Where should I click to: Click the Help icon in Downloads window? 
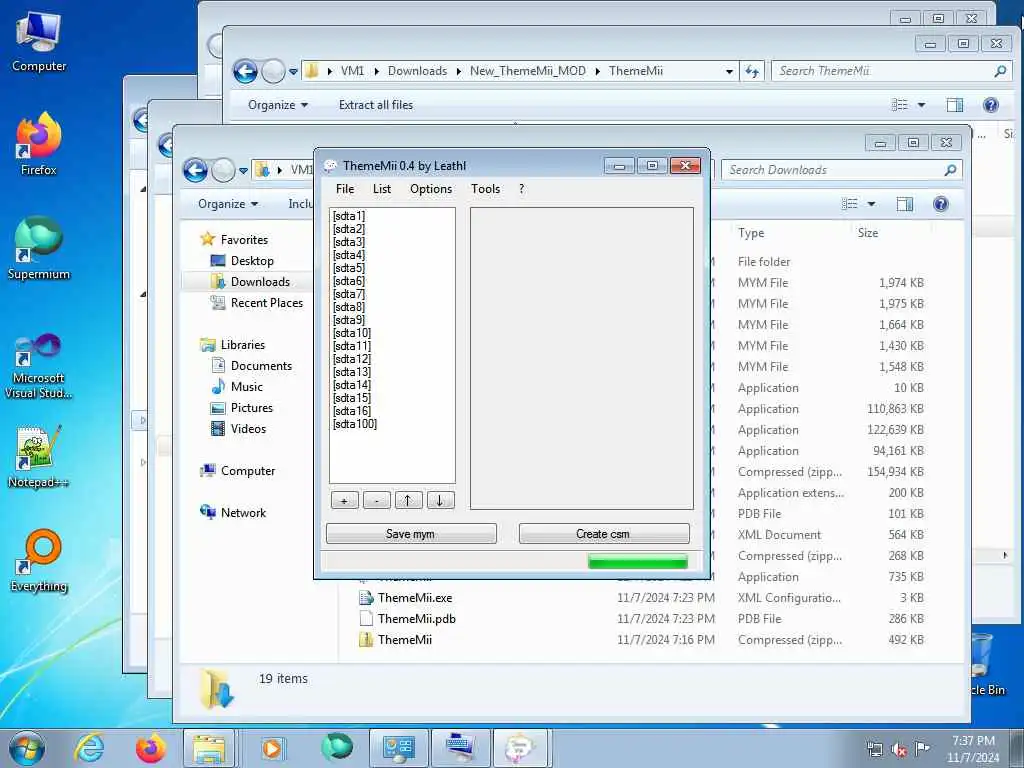(x=940, y=204)
